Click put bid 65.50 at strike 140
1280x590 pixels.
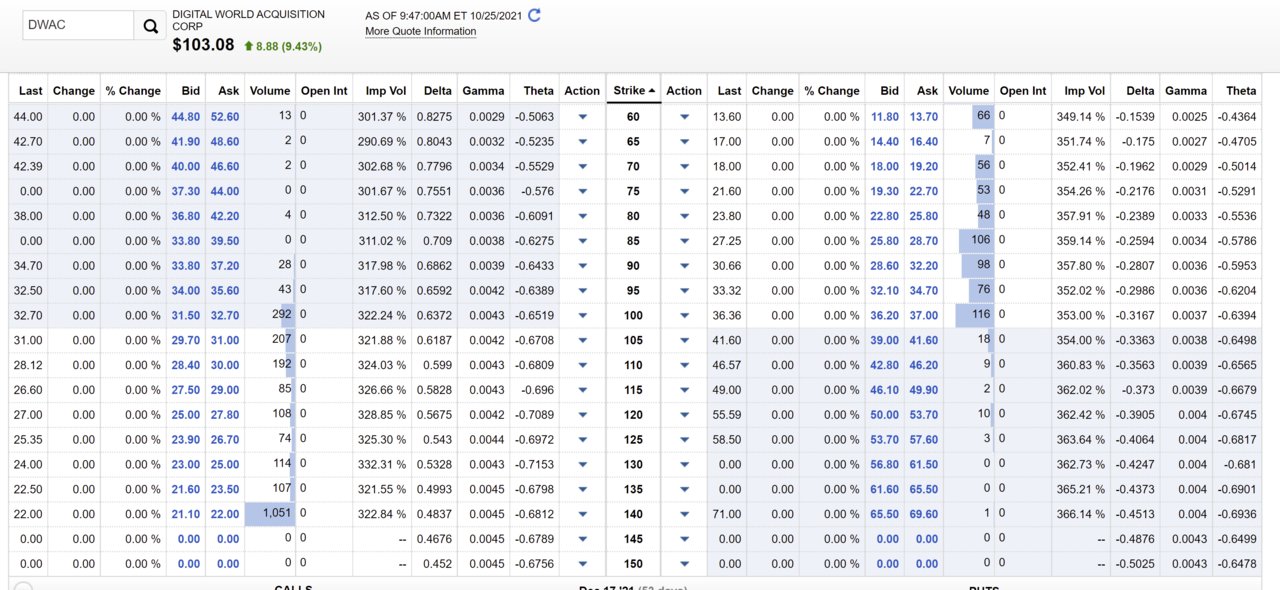coord(885,514)
